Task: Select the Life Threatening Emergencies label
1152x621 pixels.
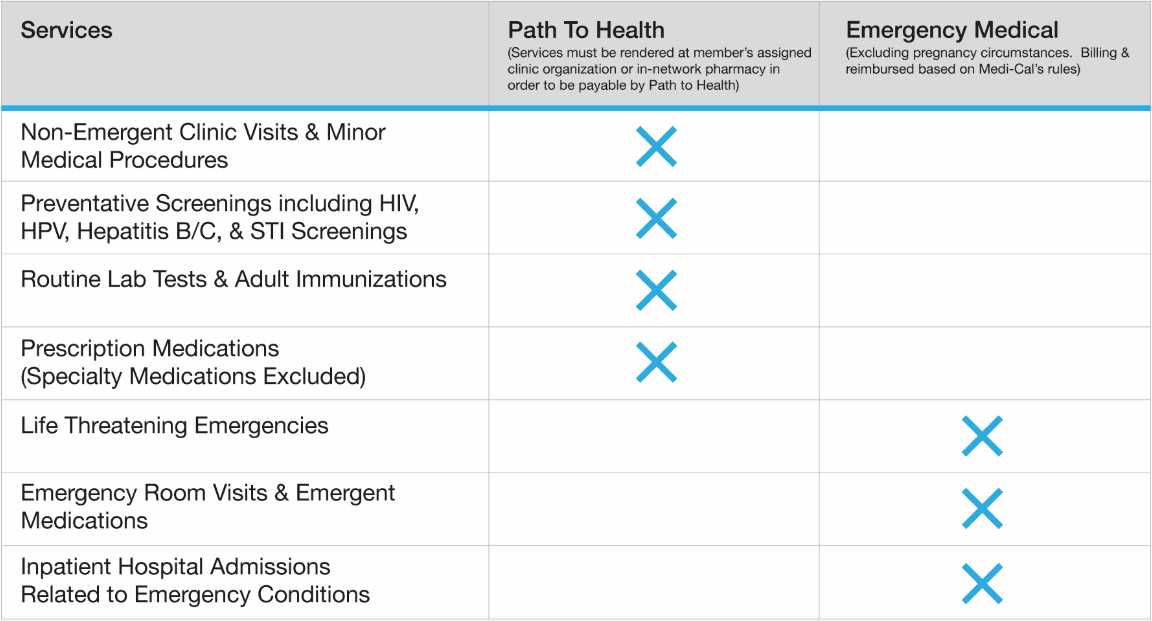Action: tap(174, 425)
